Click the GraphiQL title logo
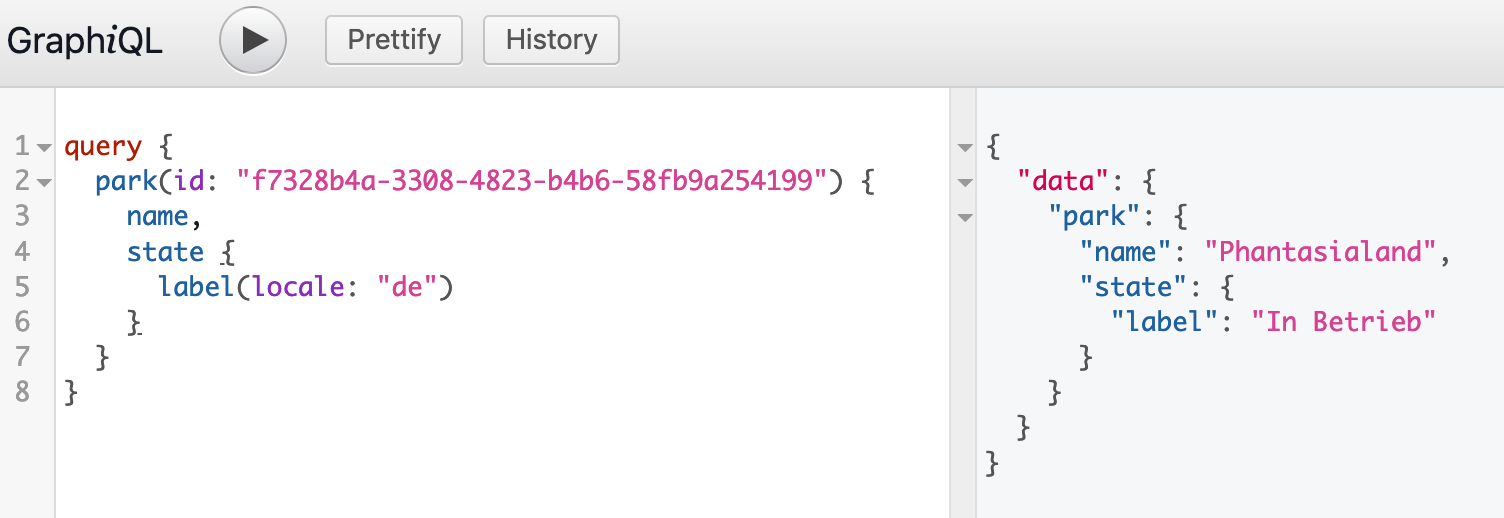Image resolution: width=1504 pixels, height=518 pixels. point(85,41)
